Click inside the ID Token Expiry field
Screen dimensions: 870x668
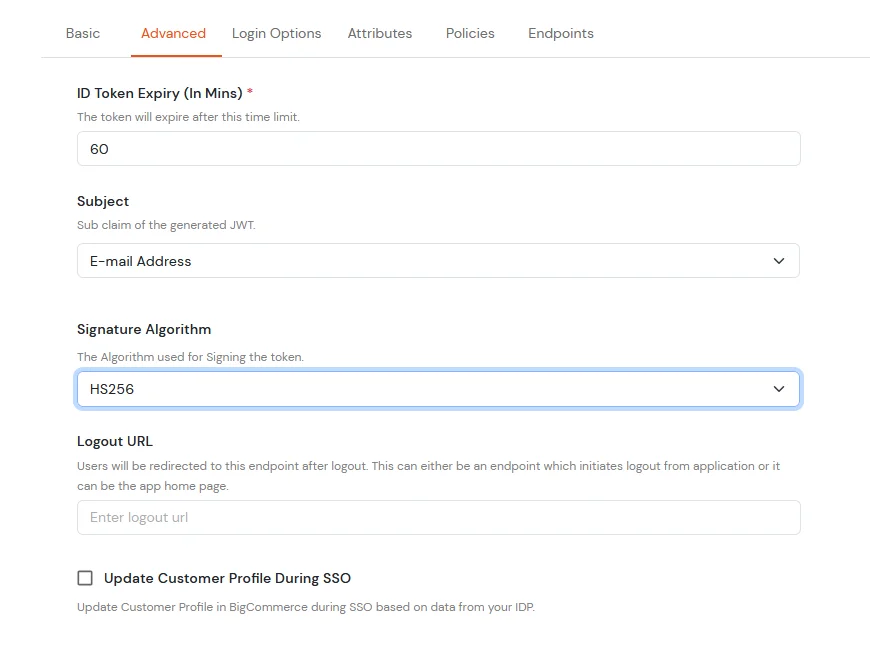click(438, 148)
